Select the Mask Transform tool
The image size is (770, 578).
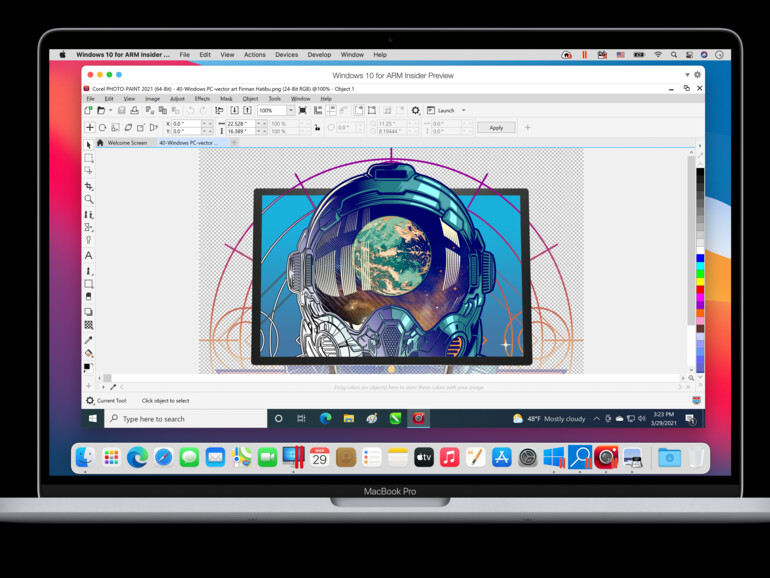click(x=88, y=170)
